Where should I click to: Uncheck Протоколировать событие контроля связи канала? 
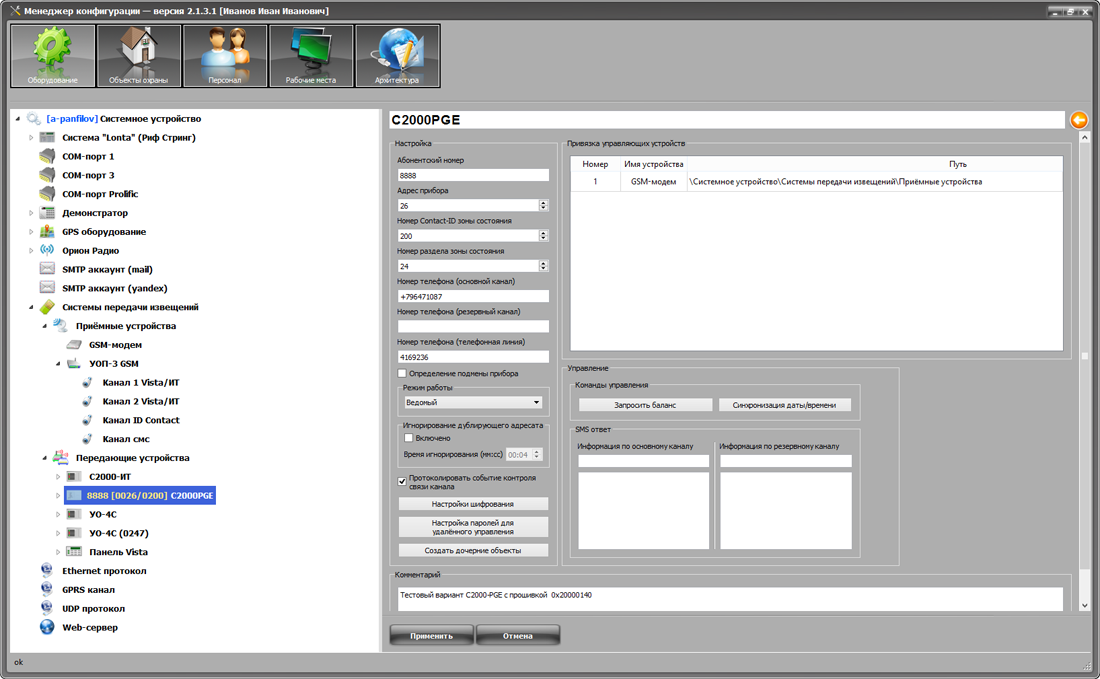pyautogui.click(x=402, y=481)
